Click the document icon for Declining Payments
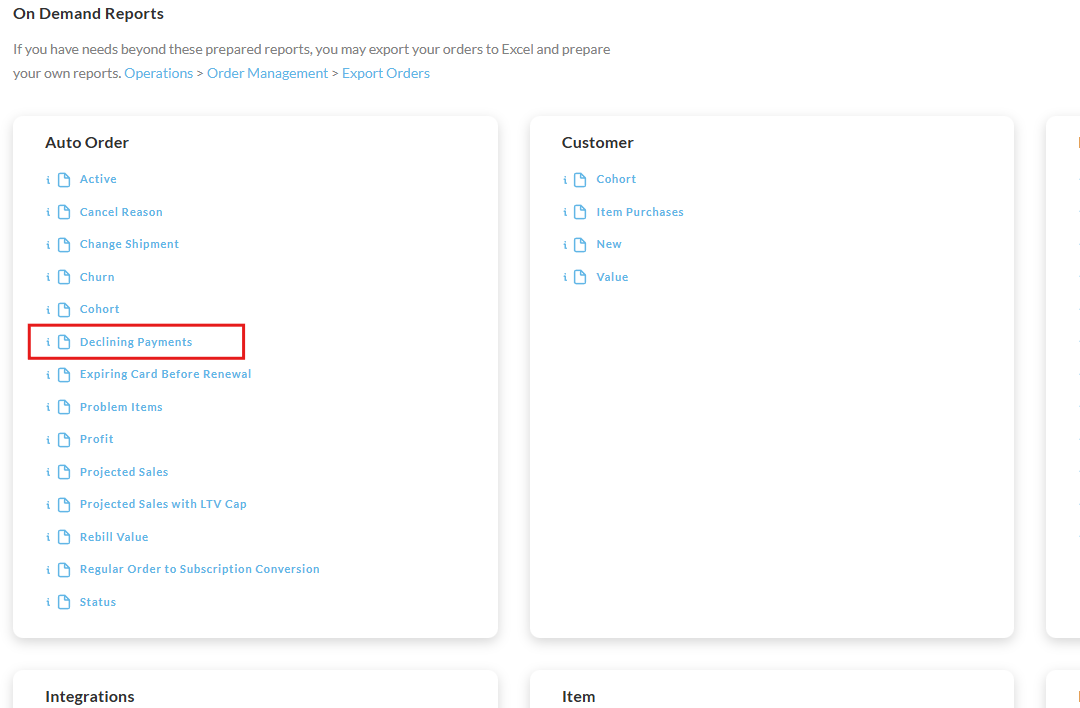This screenshot has height=708, width=1080. [x=64, y=342]
